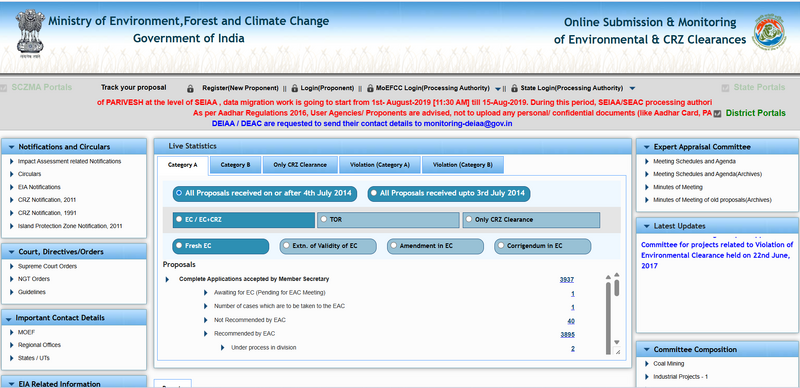Click the arrow bullet beside Guidelines
The height and width of the screenshot is (388, 800).
(12, 292)
